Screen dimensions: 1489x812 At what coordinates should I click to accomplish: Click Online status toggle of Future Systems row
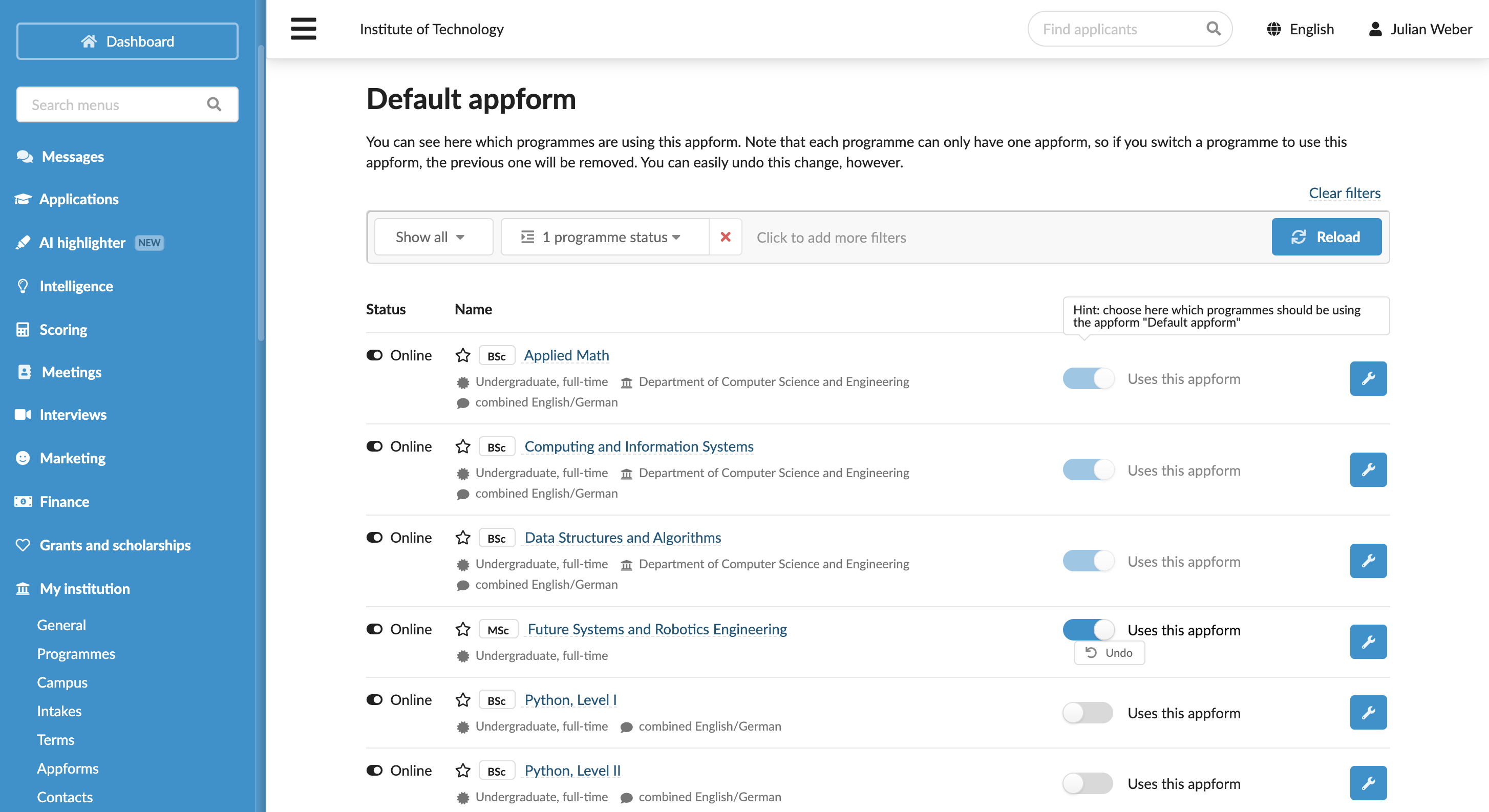tap(375, 629)
